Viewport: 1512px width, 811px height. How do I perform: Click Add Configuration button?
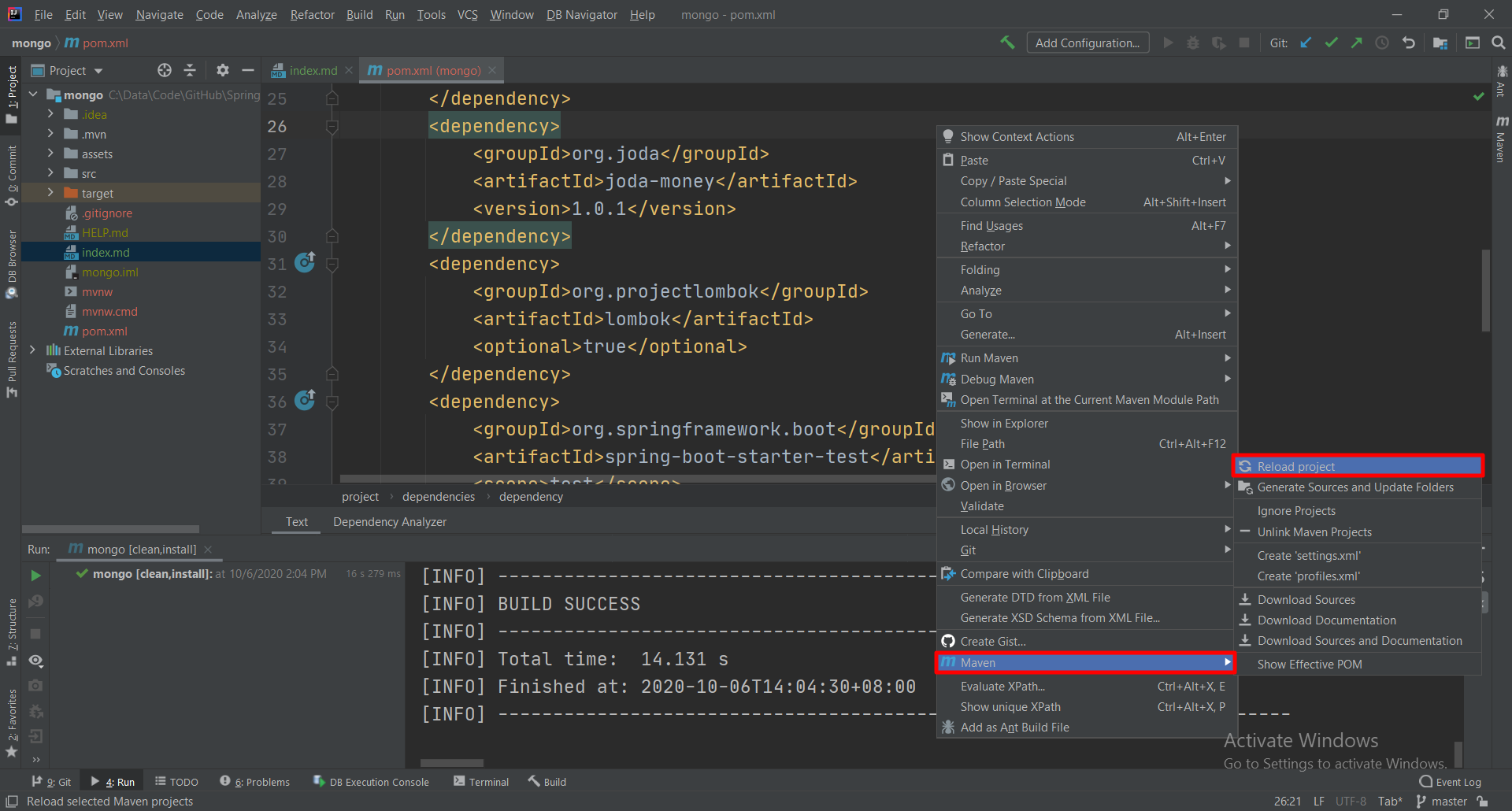coord(1088,43)
